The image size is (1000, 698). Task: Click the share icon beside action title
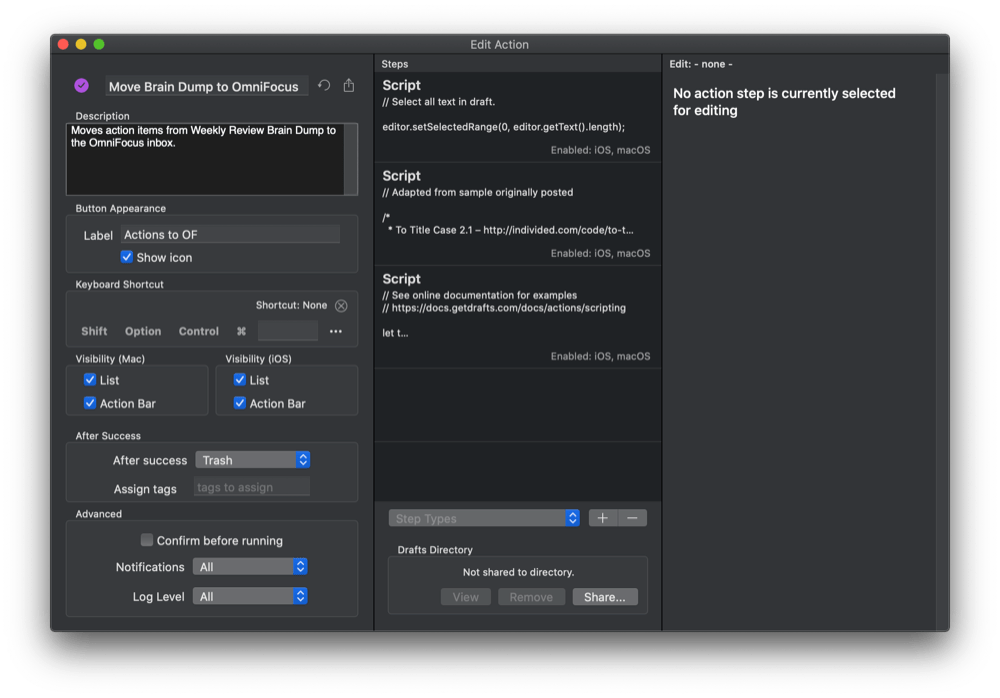click(349, 85)
